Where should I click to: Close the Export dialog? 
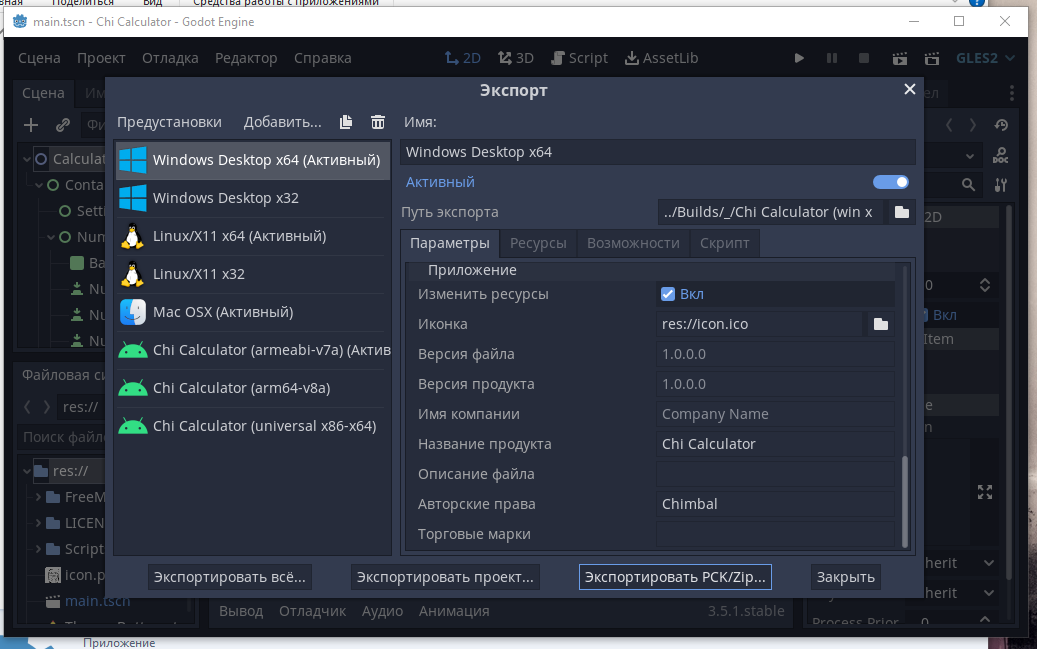click(909, 89)
